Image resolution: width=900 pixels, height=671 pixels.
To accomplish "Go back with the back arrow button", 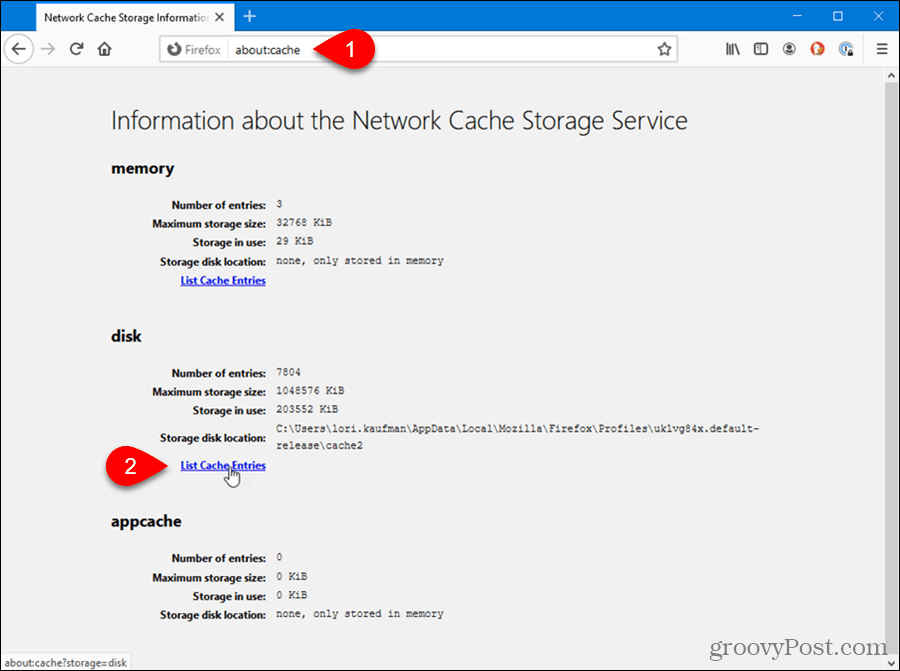I will [x=18, y=49].
